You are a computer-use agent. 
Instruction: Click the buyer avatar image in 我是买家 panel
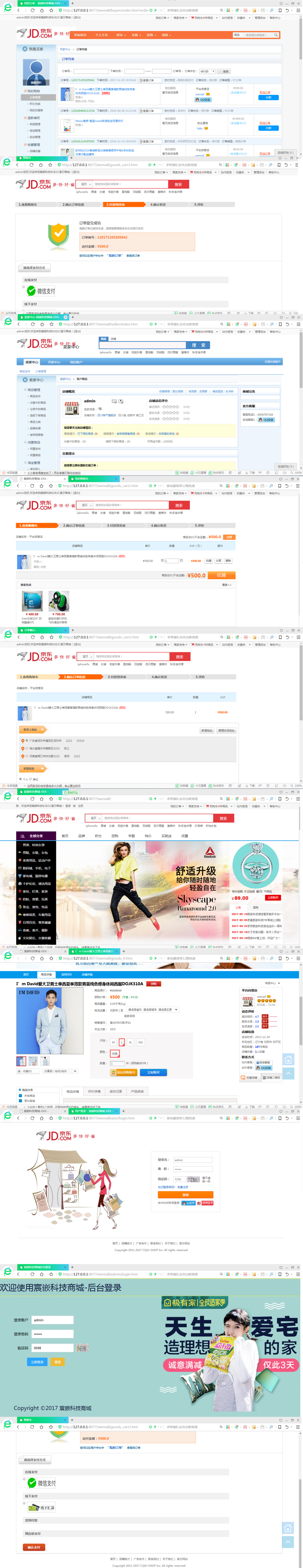[36, 72]
